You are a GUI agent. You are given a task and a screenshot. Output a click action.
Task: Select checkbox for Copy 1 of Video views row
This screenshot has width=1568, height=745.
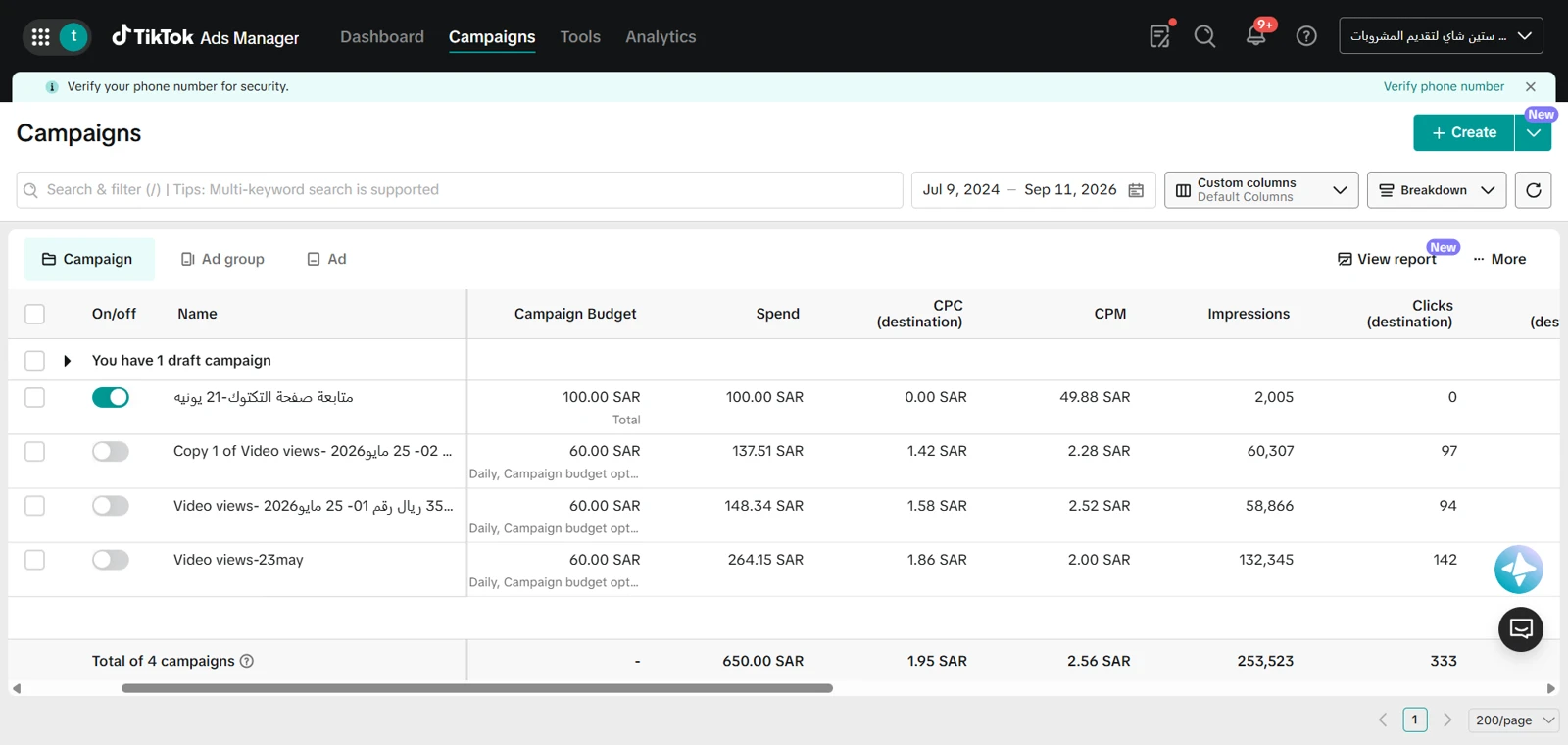click(x=34, y=451)
